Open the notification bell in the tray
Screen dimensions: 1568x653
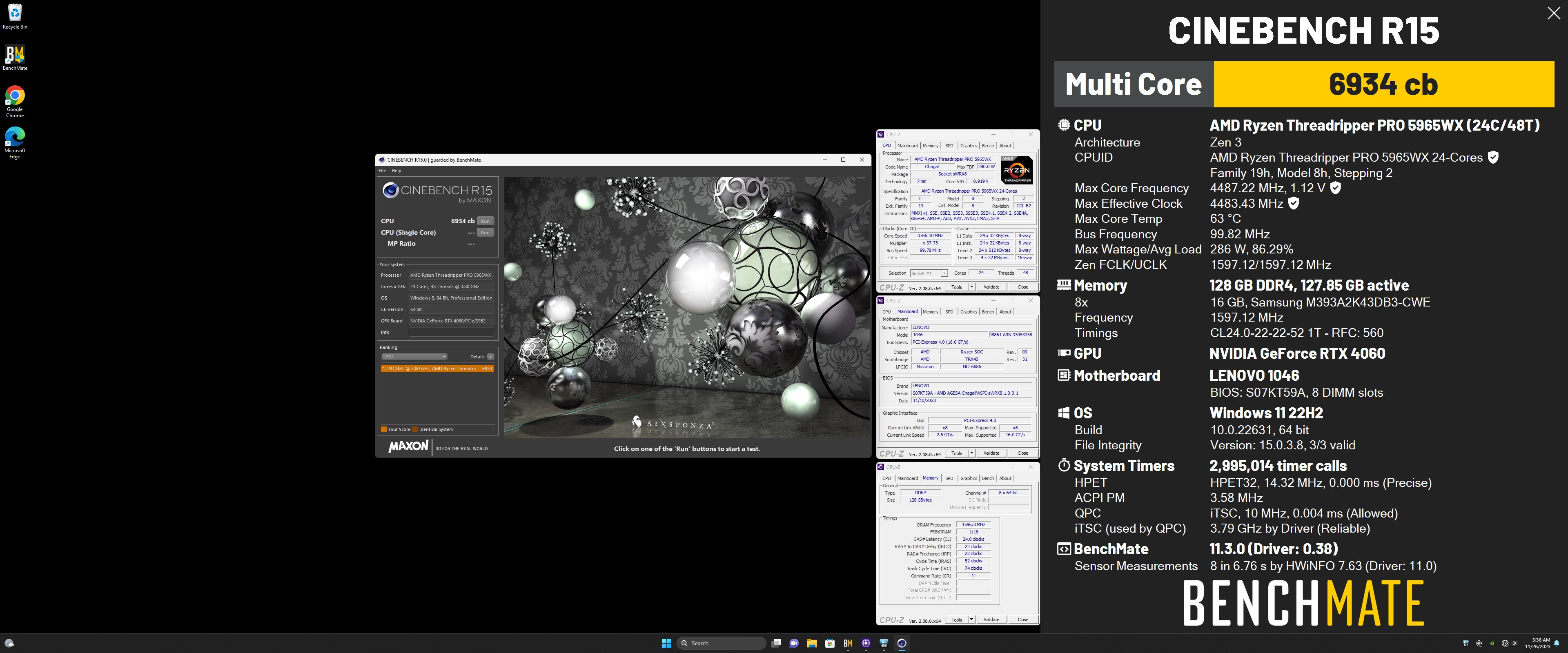coord(1557,644)
